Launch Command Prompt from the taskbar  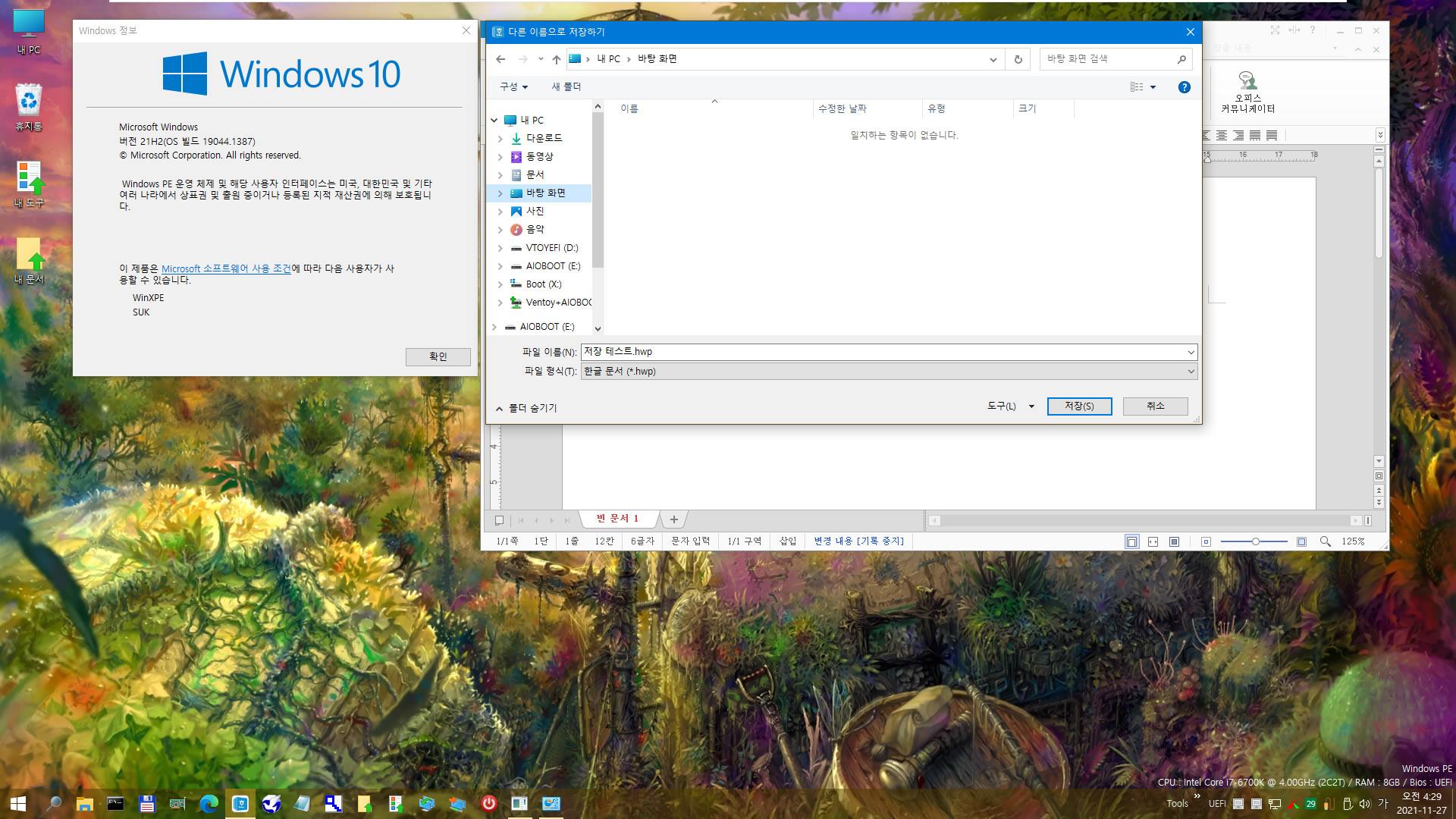coord(115,804)
